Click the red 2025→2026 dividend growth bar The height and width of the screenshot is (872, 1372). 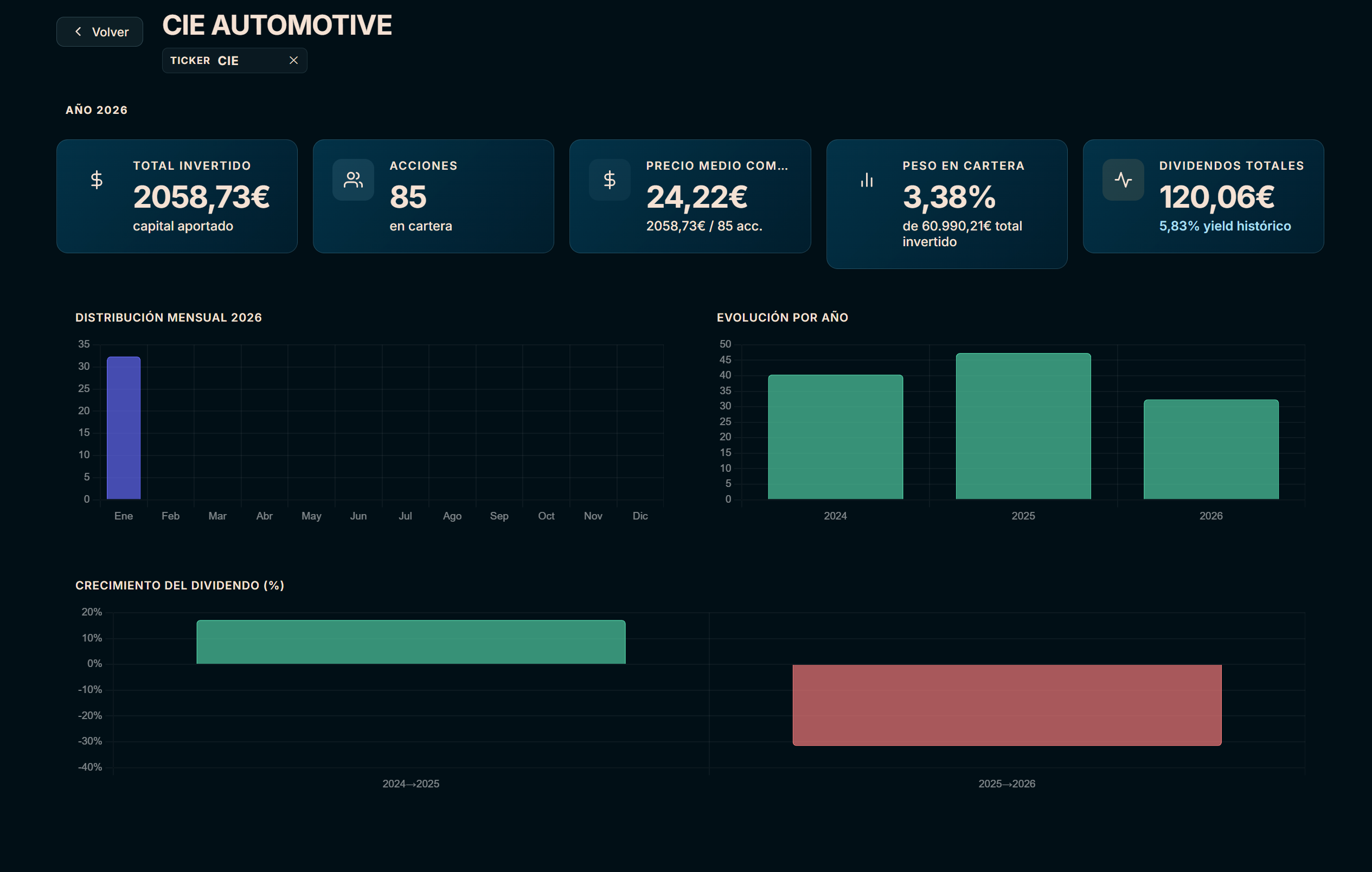pos(1007,705)
